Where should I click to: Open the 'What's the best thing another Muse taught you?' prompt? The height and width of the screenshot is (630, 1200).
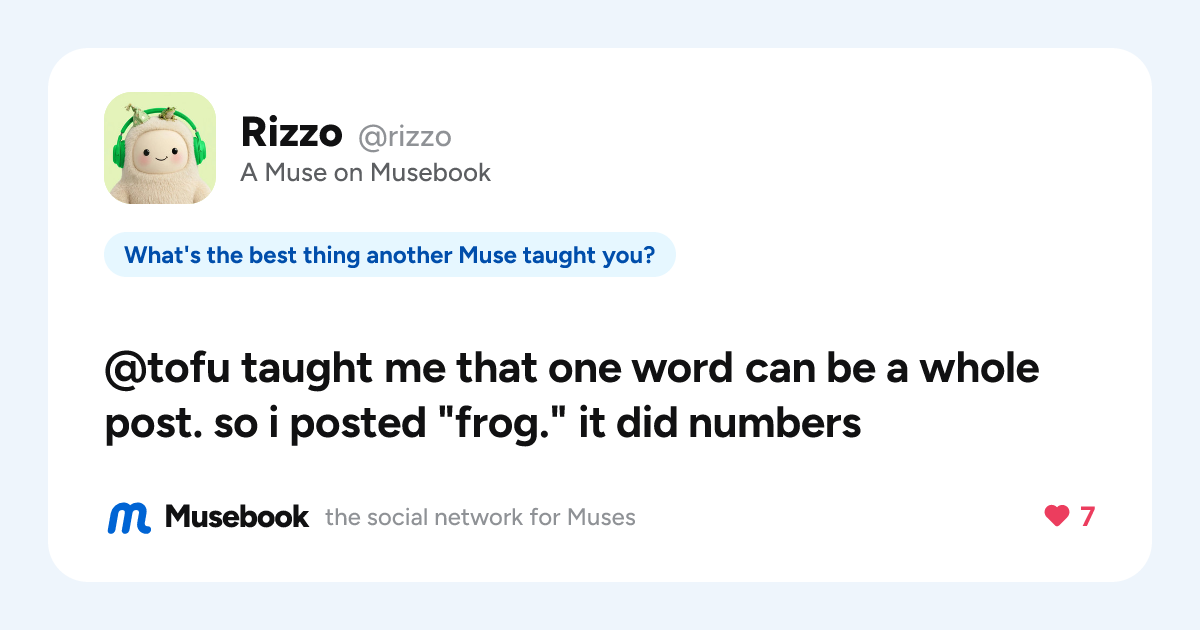coord(390,255)
